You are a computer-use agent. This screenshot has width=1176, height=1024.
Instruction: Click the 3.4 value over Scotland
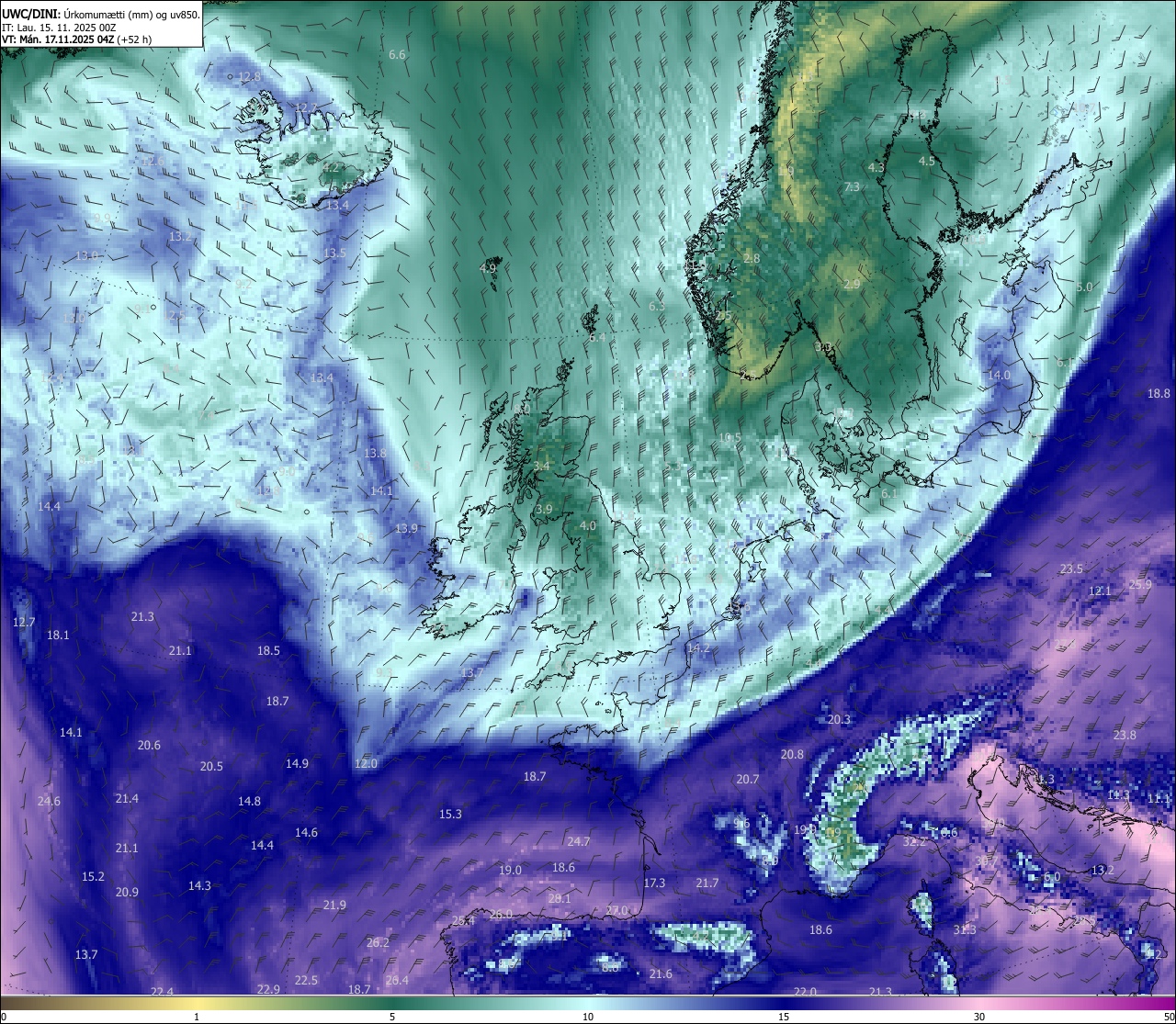pyautogui.click(x=541, y=466)
